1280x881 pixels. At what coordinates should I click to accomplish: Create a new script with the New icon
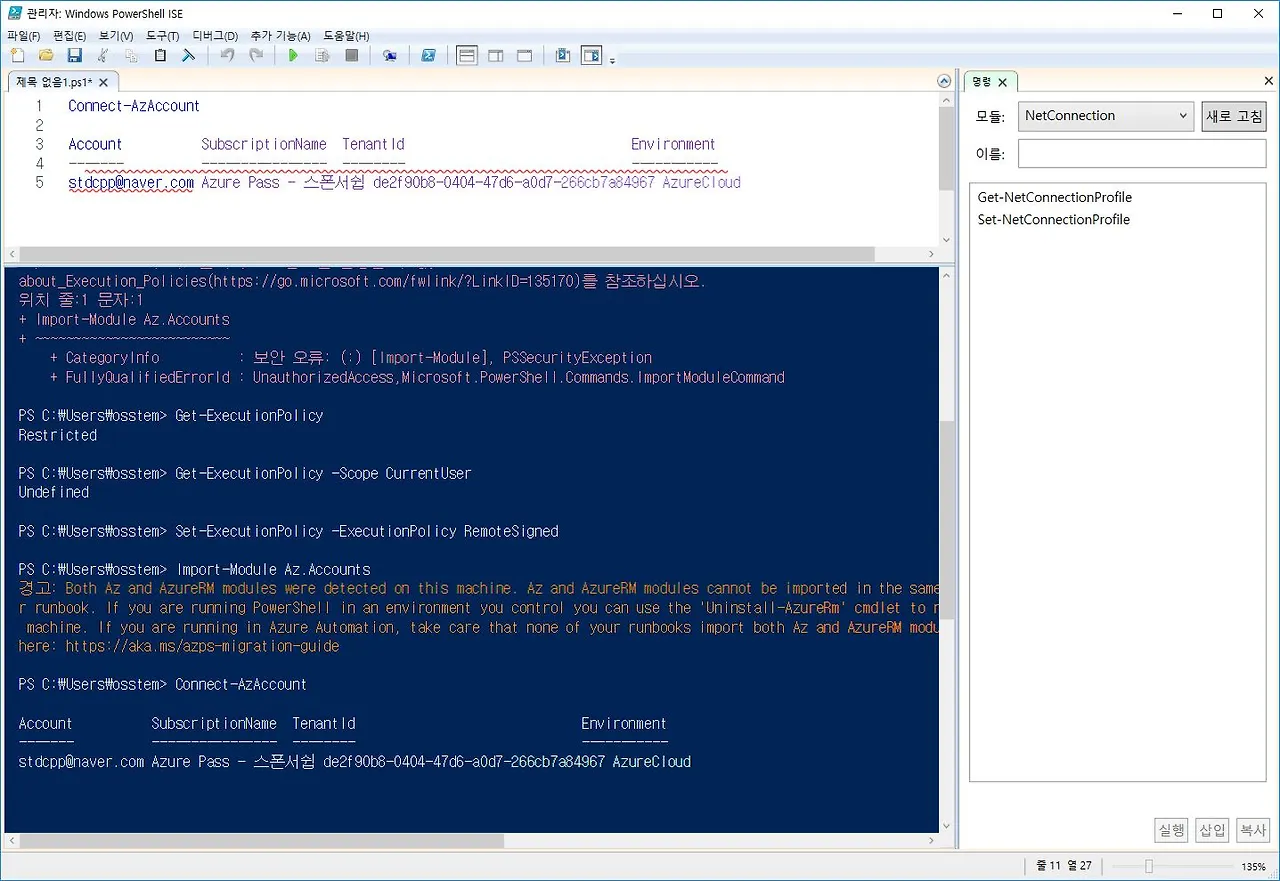pos(17,56)
